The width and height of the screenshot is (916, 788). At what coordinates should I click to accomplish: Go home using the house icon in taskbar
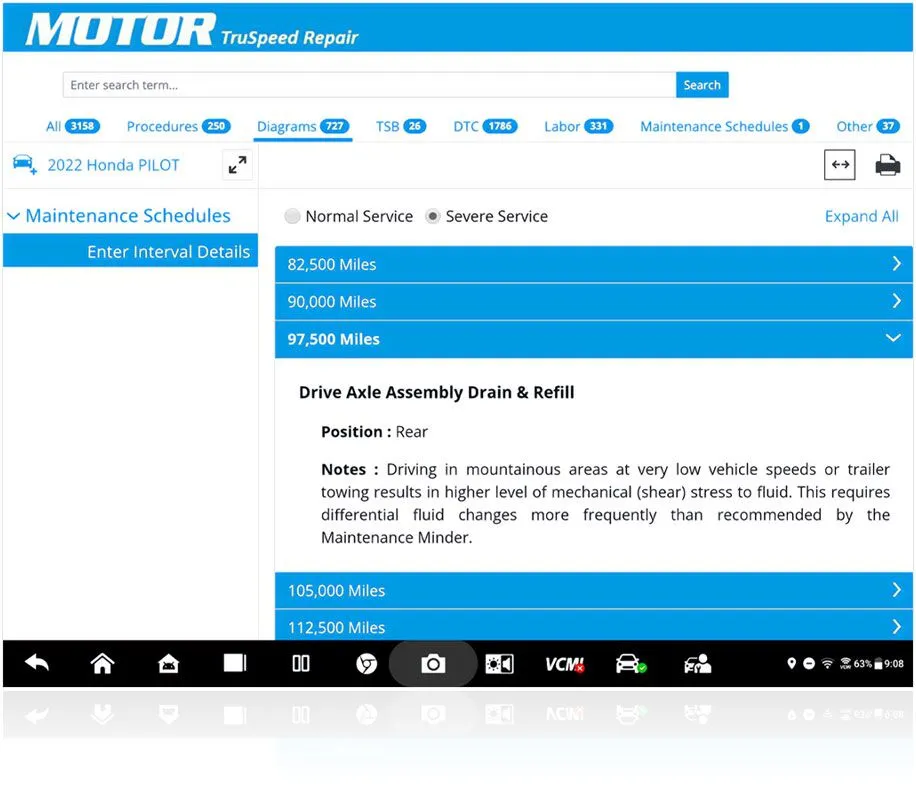click(x=101, y=663)
